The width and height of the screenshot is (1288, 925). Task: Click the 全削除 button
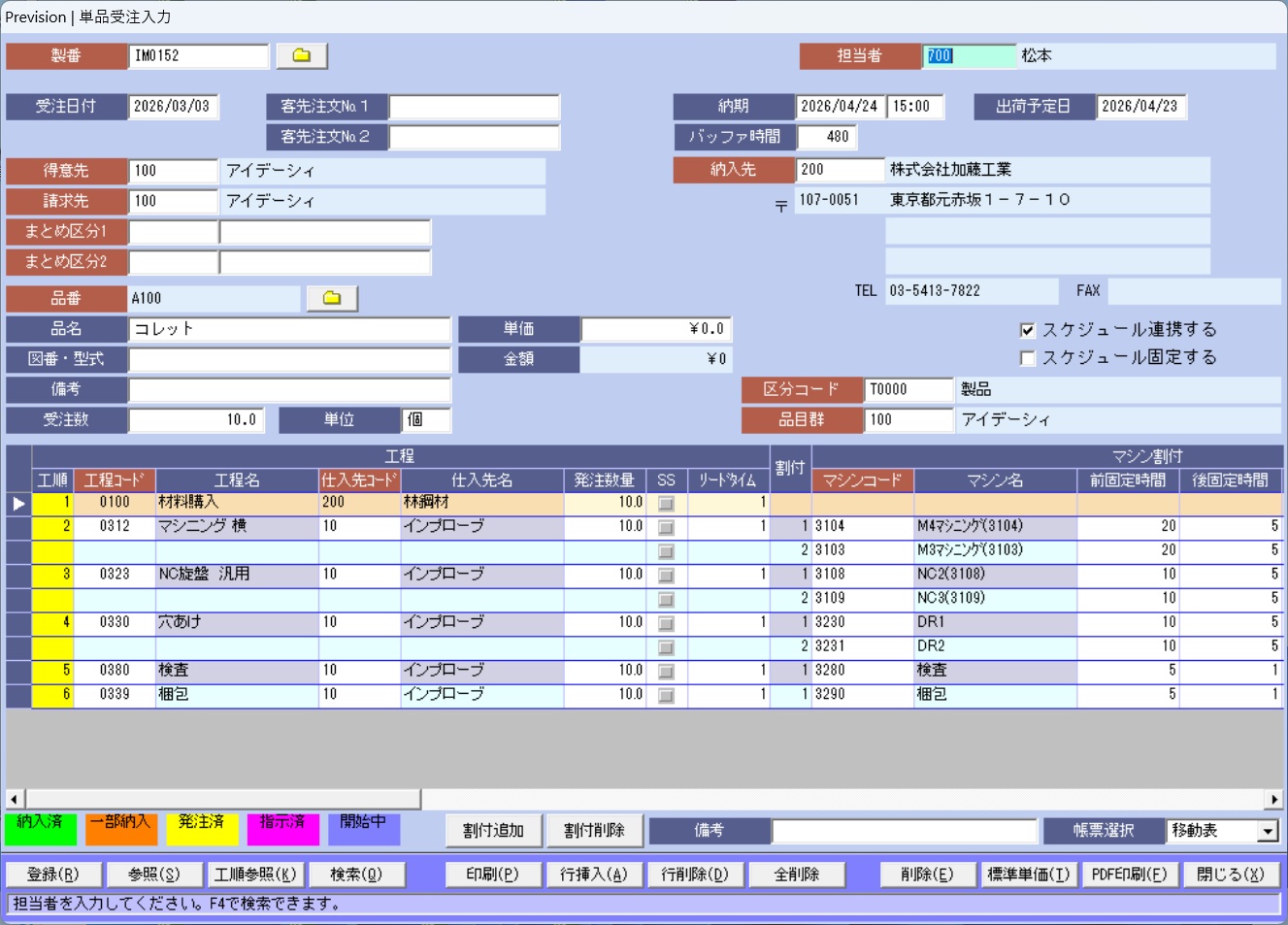[x=797, y=875]
